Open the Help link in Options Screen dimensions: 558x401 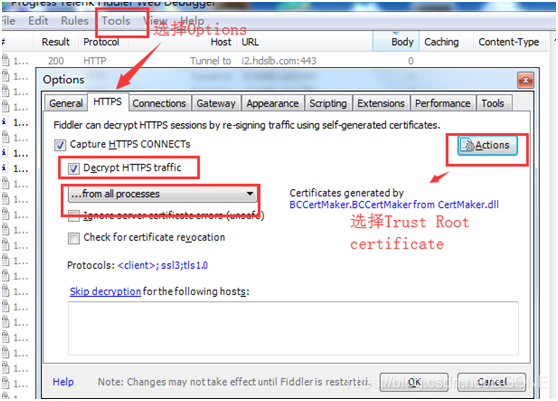(63, 382)
